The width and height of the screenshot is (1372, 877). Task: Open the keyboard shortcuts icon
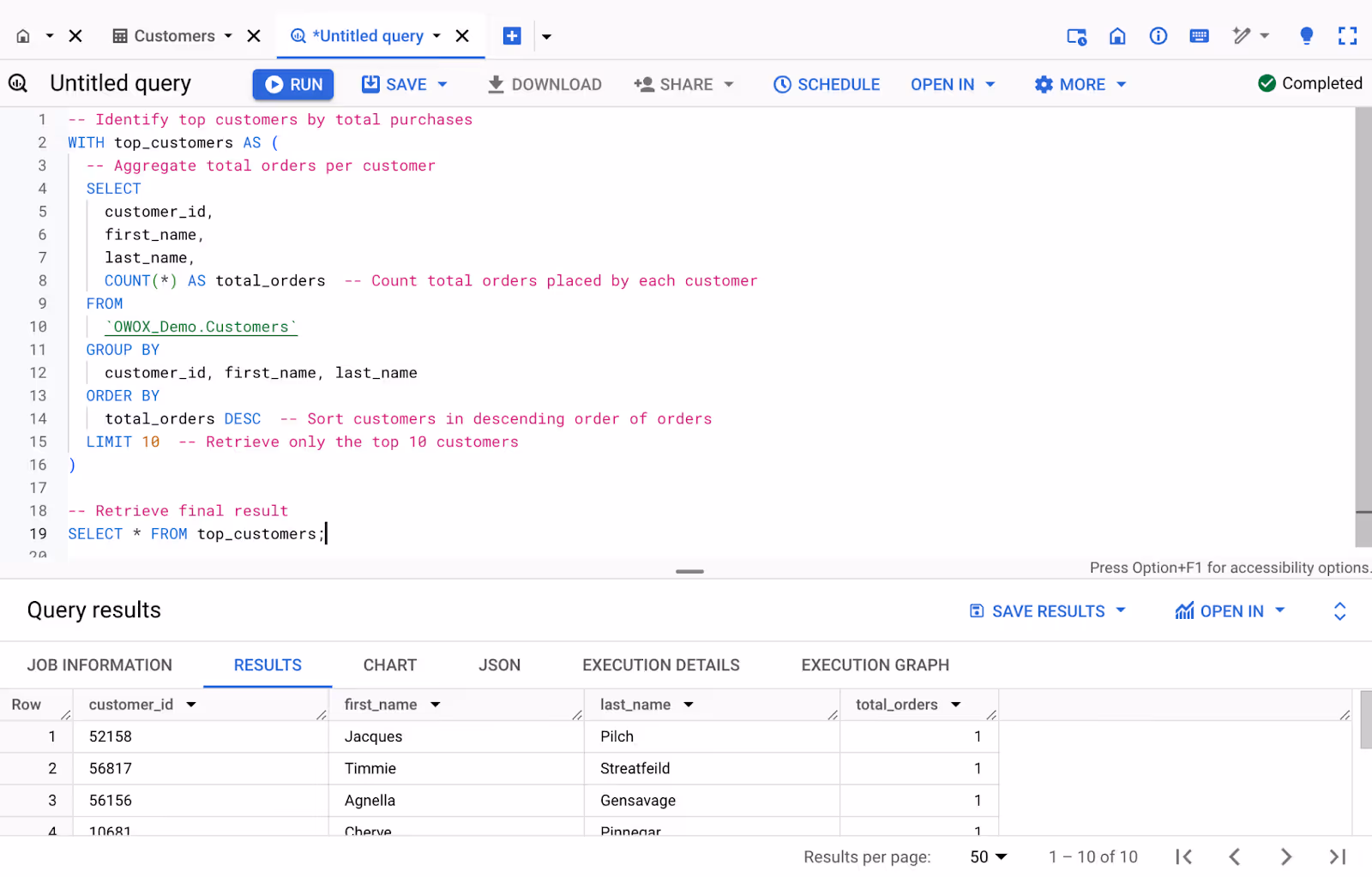pyautogui.click(x=1200, y=36)
